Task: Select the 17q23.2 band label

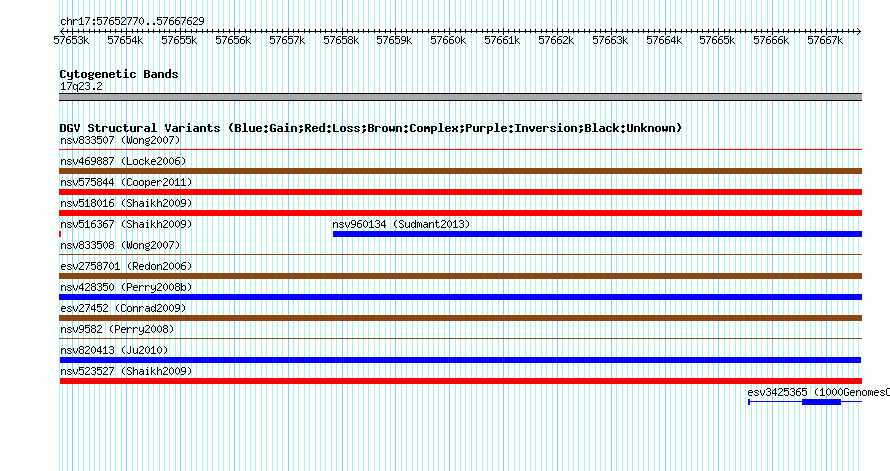Action: click(81, 86)
